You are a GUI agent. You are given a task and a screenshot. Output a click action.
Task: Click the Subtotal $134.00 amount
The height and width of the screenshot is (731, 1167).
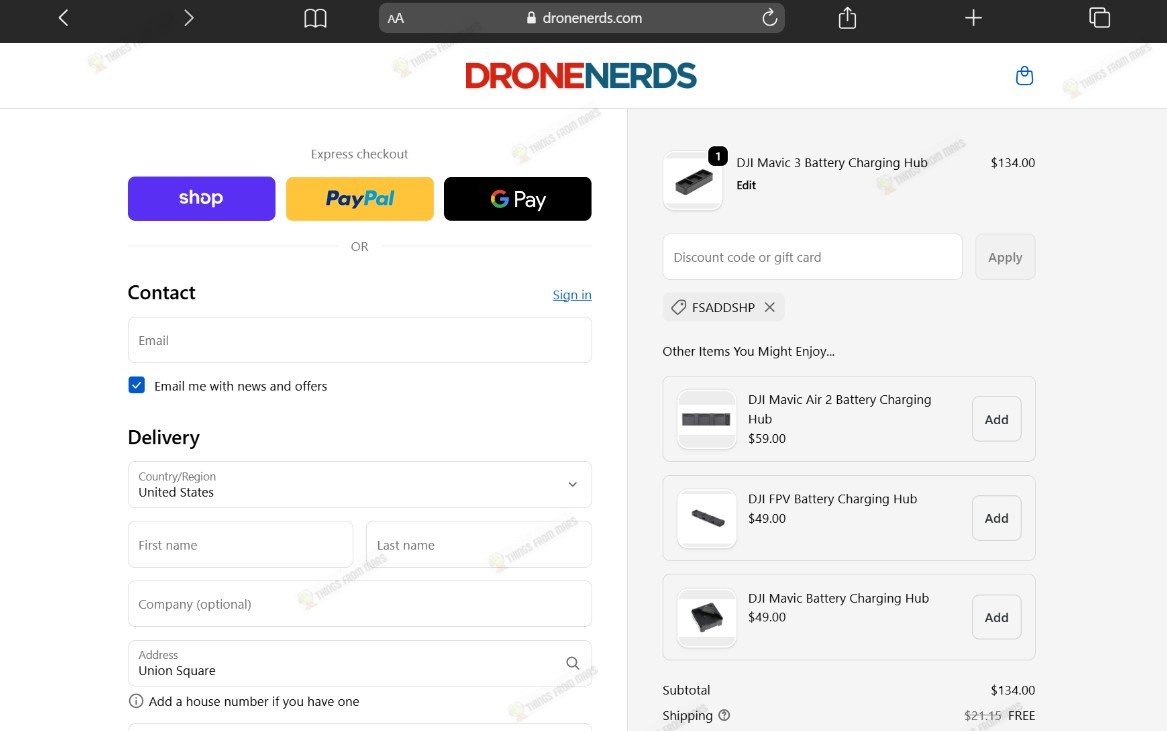(1012, 690)
